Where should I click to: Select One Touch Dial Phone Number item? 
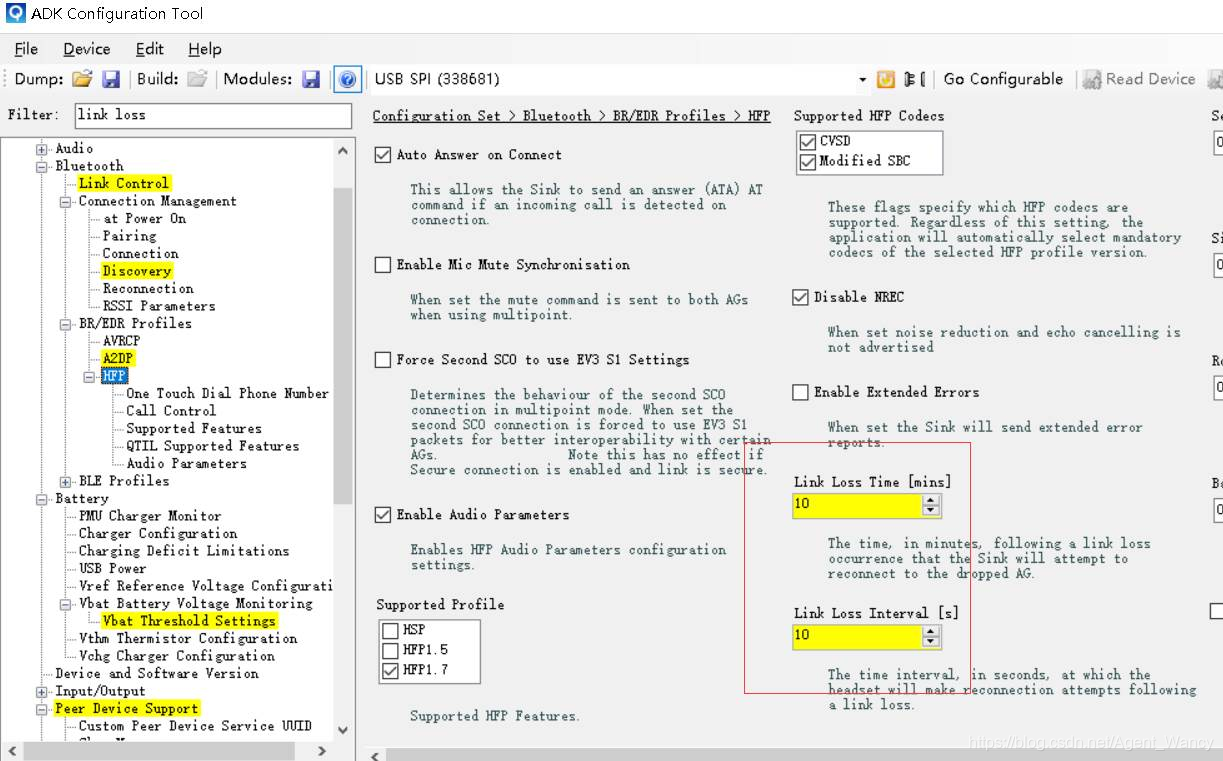[227, 394]
